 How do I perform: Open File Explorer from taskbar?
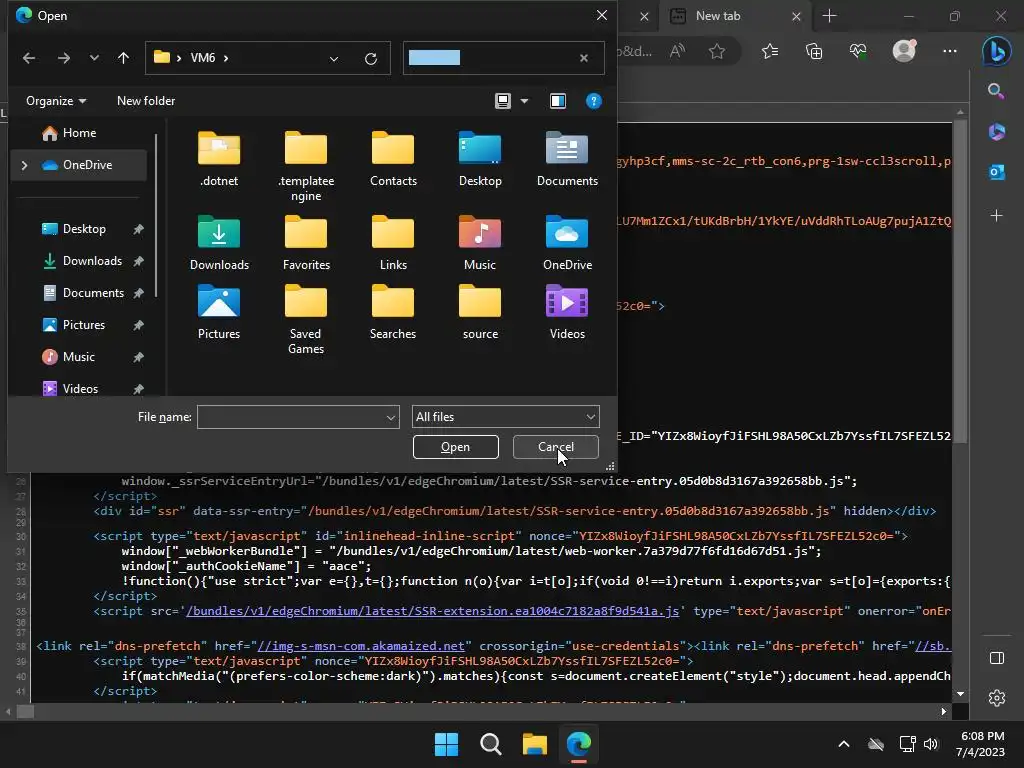coord(534,744)
